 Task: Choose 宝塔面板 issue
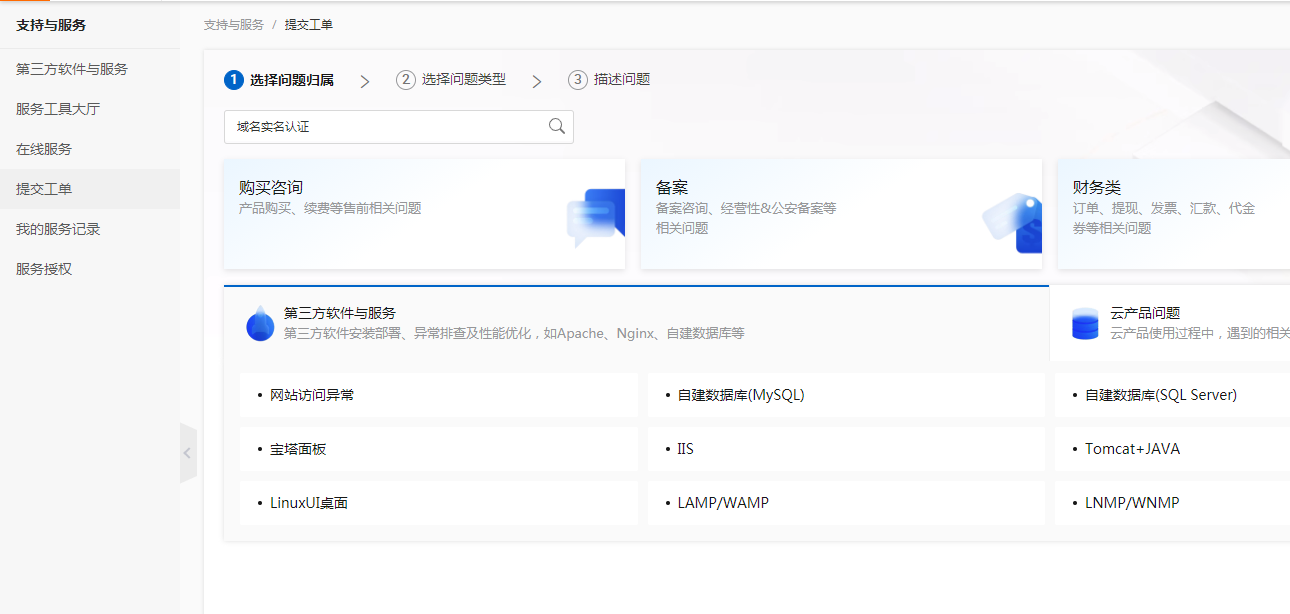click(439, 449)
